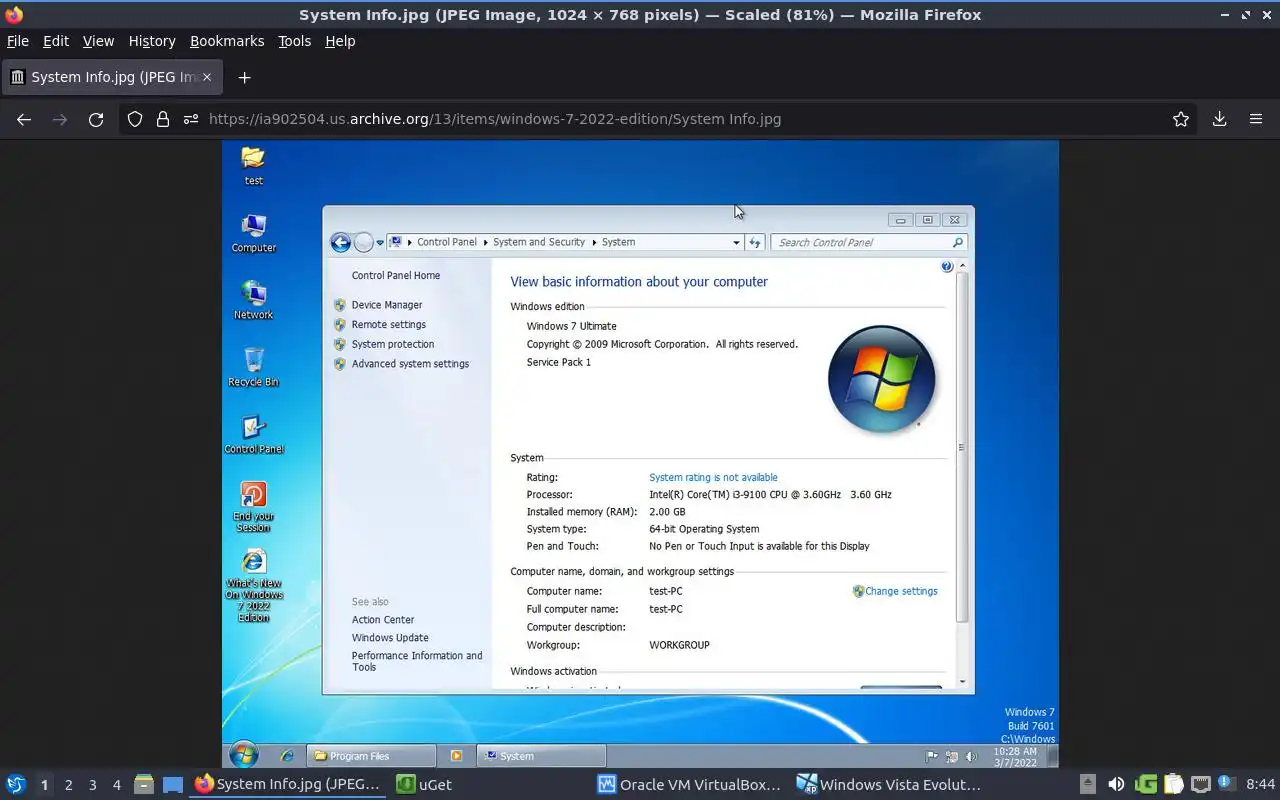
Task: Click Program Files taskbar button in screenshot
Action: [x=370, y=756]
